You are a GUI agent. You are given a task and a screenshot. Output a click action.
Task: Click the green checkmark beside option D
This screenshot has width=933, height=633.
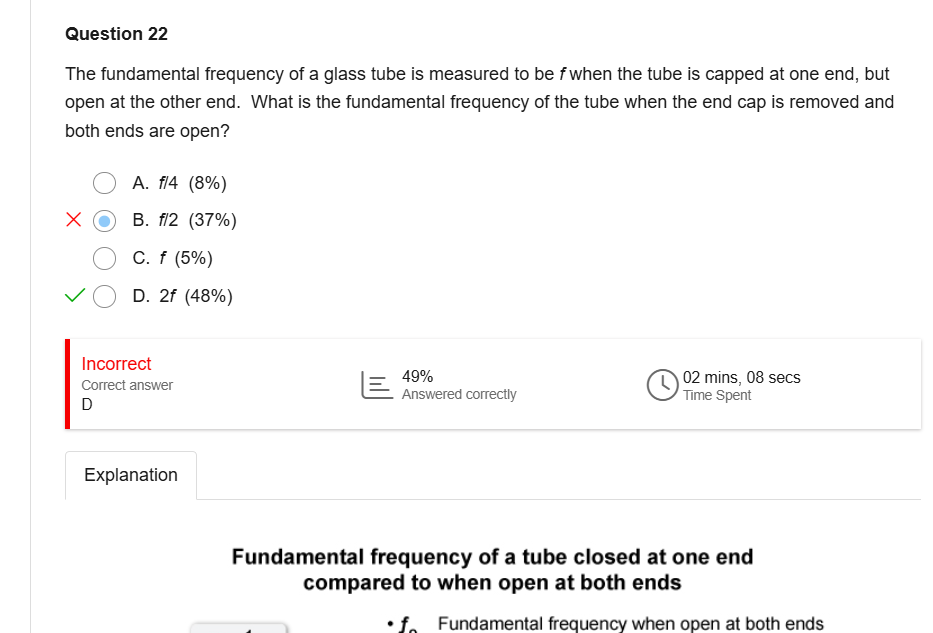[x=74, y=296]
